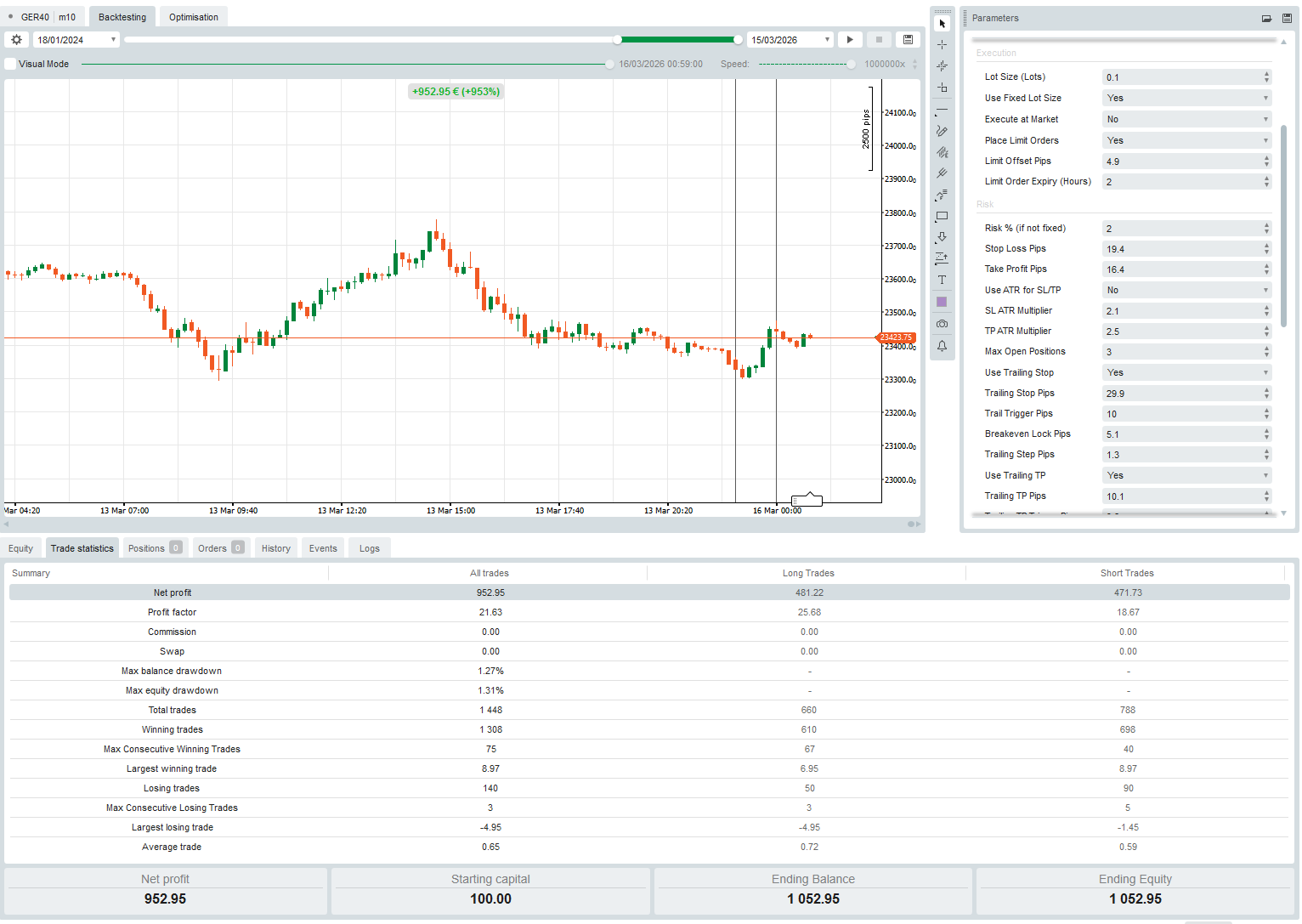1302x924 pixels.
Task: Click the Stop Loss Pips value field
Action: (1181, 249)
